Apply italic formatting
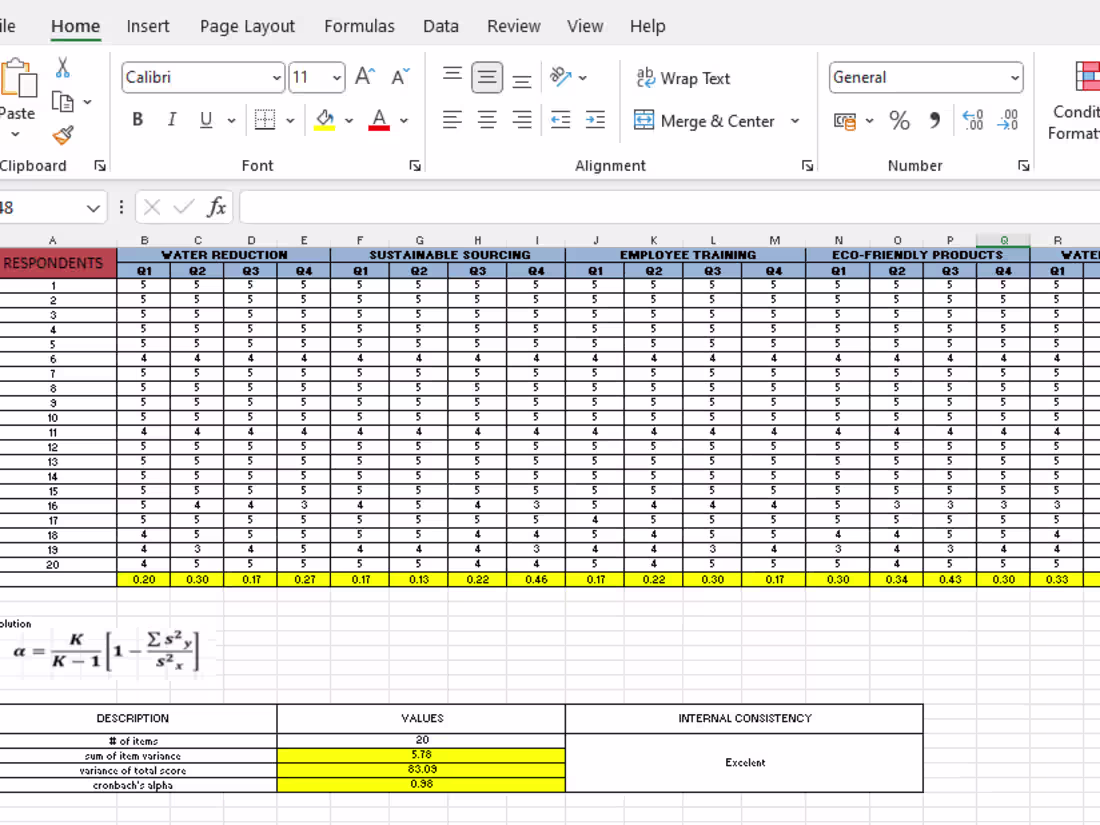Viewport: 1100px width, 825px height. [x=171, y=119]
